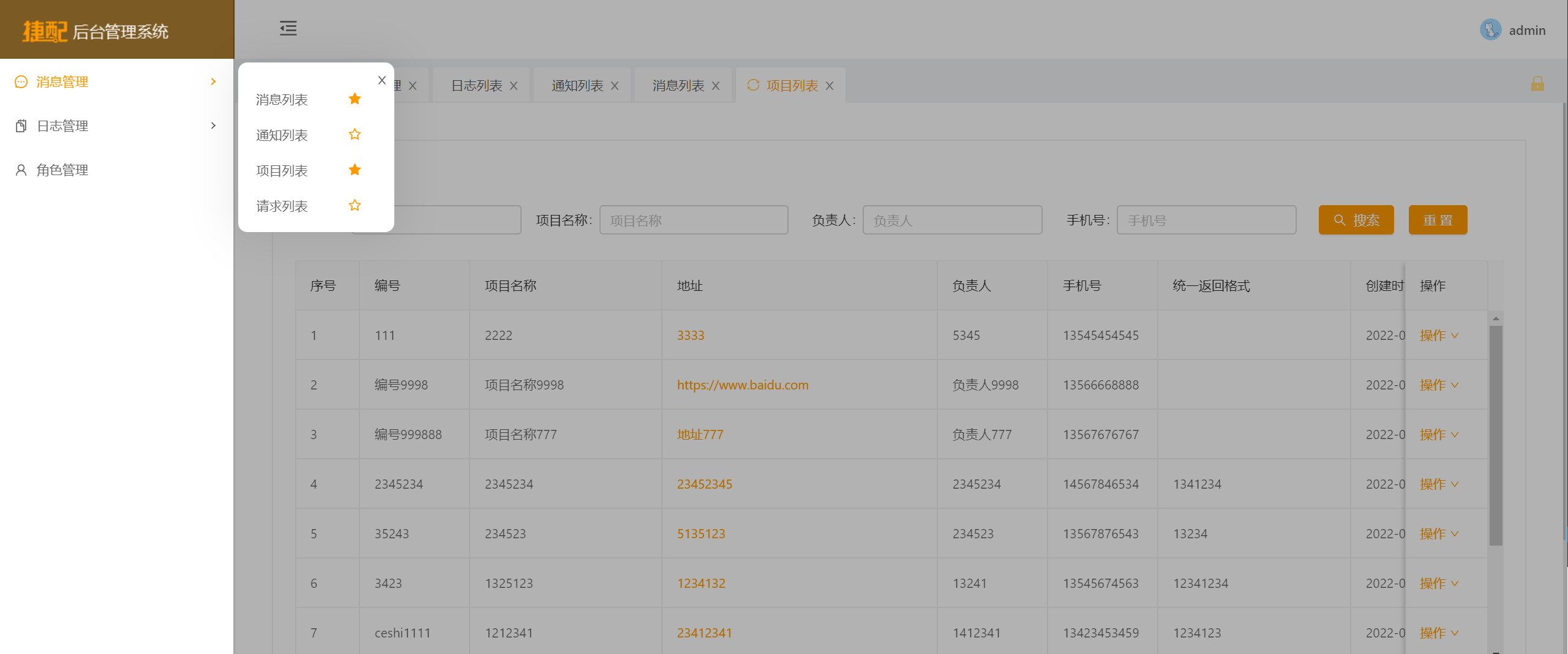
Task: Open 消息列表 from the popup menu
Action: click(x=282, y=100)
